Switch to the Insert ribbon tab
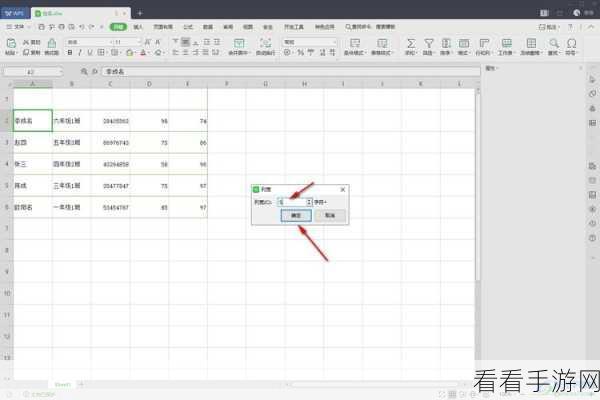This screenshot has width=600, height=400. point(138,27)
